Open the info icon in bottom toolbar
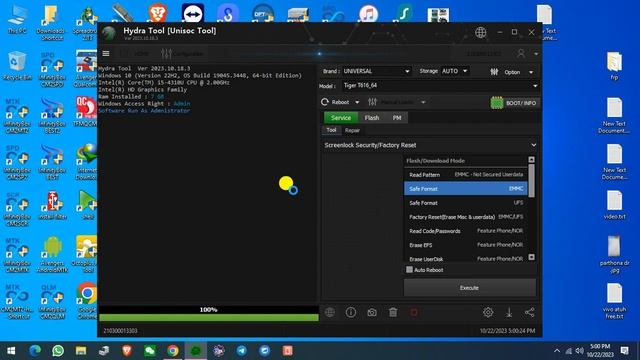The height and width of the screenshot is (360, 640). click(351, 312)
